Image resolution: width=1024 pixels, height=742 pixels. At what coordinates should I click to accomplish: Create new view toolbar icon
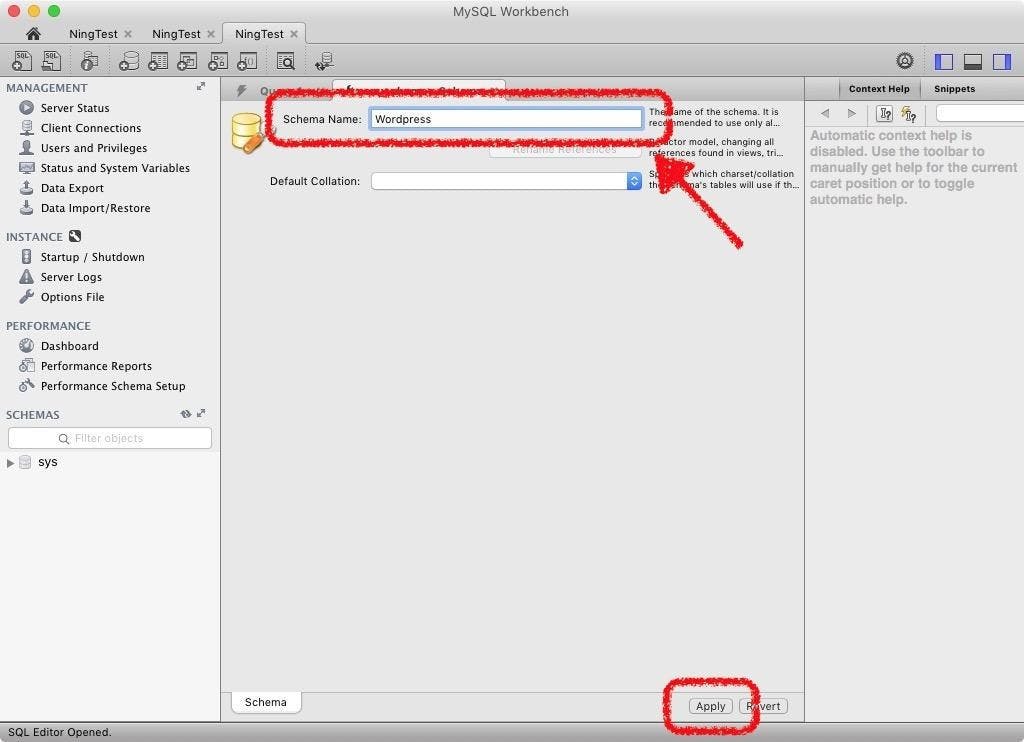point(187,61)
